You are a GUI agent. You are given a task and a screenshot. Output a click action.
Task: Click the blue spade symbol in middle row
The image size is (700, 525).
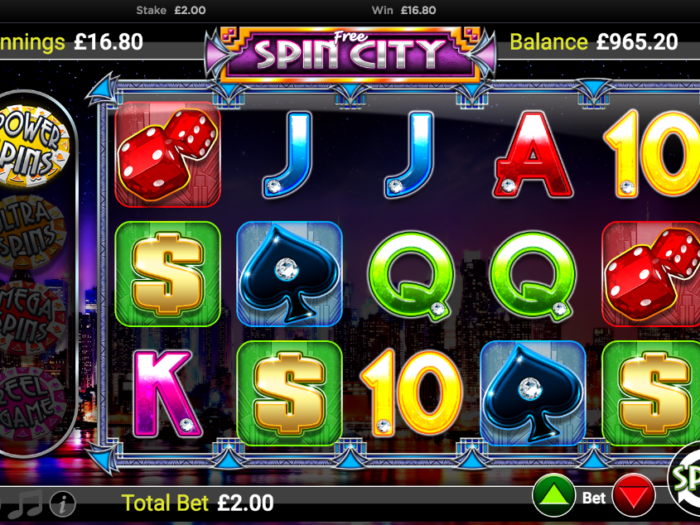click(289, 274)
